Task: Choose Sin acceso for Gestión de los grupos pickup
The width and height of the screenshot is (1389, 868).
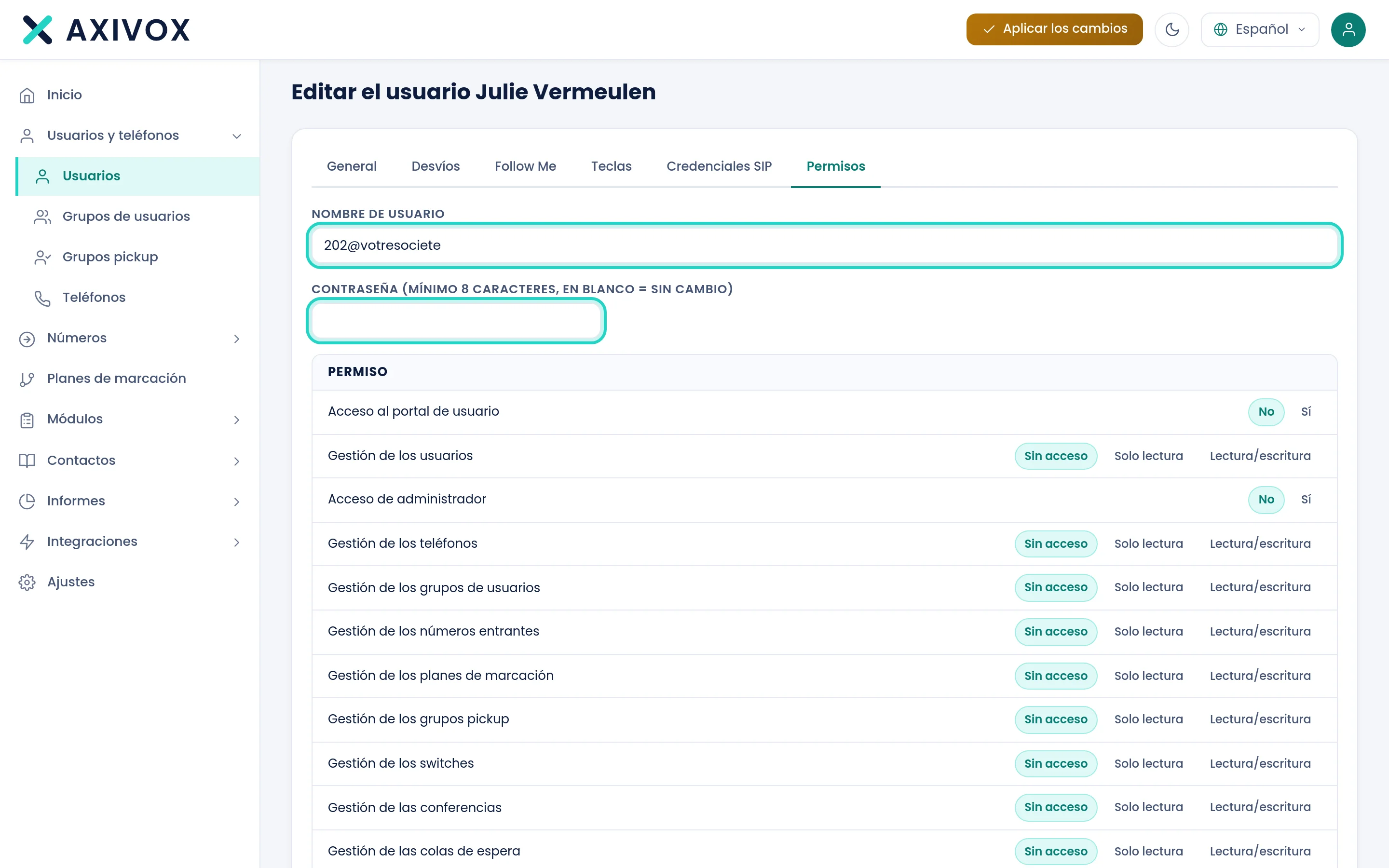Action: [1056, 719]
